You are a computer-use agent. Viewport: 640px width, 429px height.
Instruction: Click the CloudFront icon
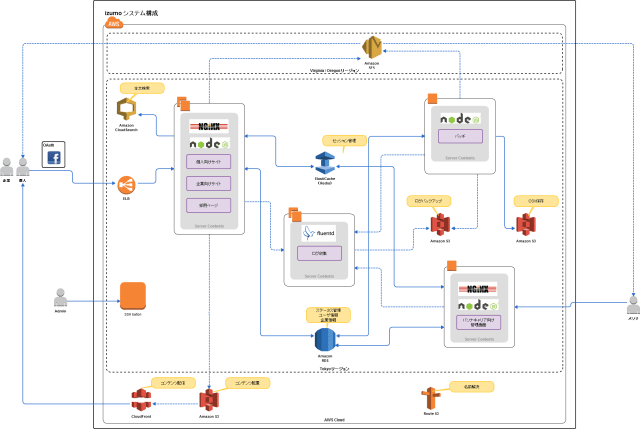tap(142, 400)
